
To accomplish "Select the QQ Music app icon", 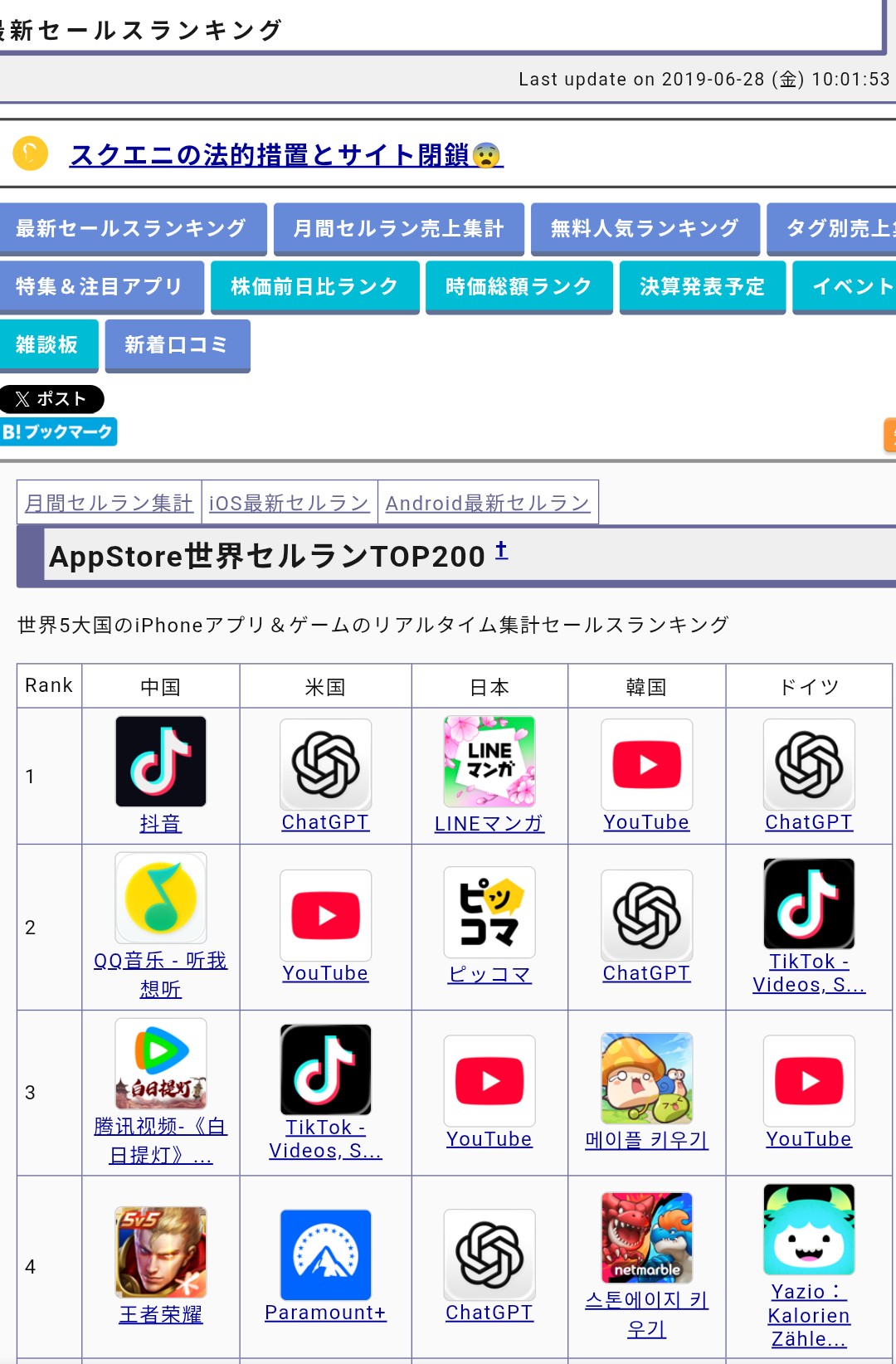I will 161,898.
